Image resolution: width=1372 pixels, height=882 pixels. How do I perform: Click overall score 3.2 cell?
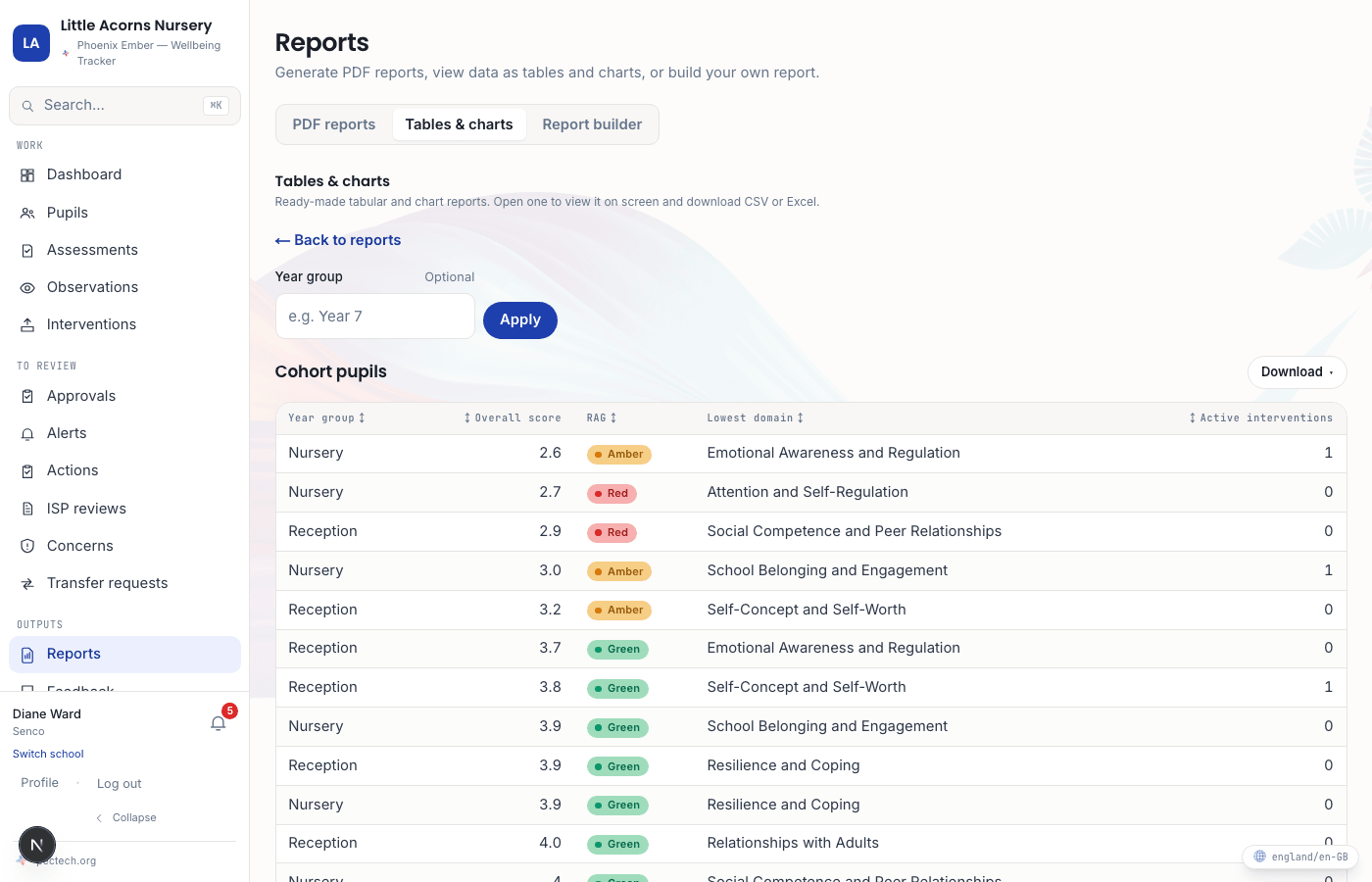click(x=550, y=611)
